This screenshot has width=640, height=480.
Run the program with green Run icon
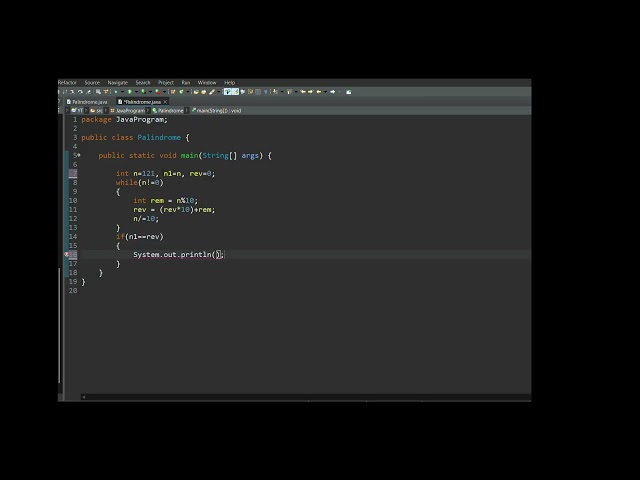tap(129, 92)
